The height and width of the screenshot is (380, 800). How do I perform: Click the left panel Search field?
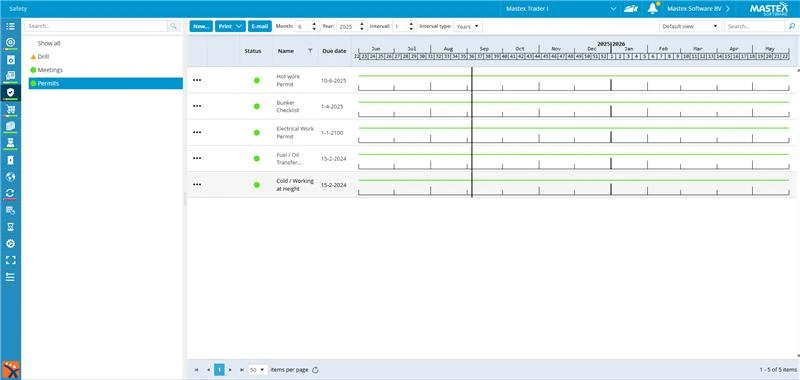click(x=96, y=26)
